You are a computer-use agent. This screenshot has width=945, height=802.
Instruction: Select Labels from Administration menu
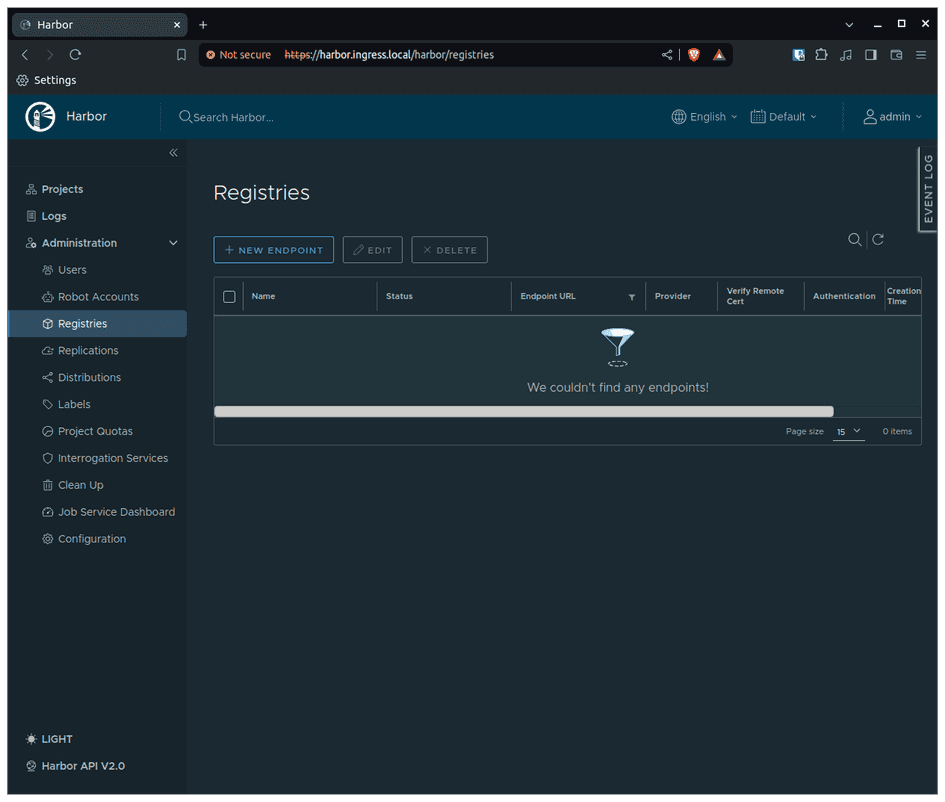(x=75, y=404)
